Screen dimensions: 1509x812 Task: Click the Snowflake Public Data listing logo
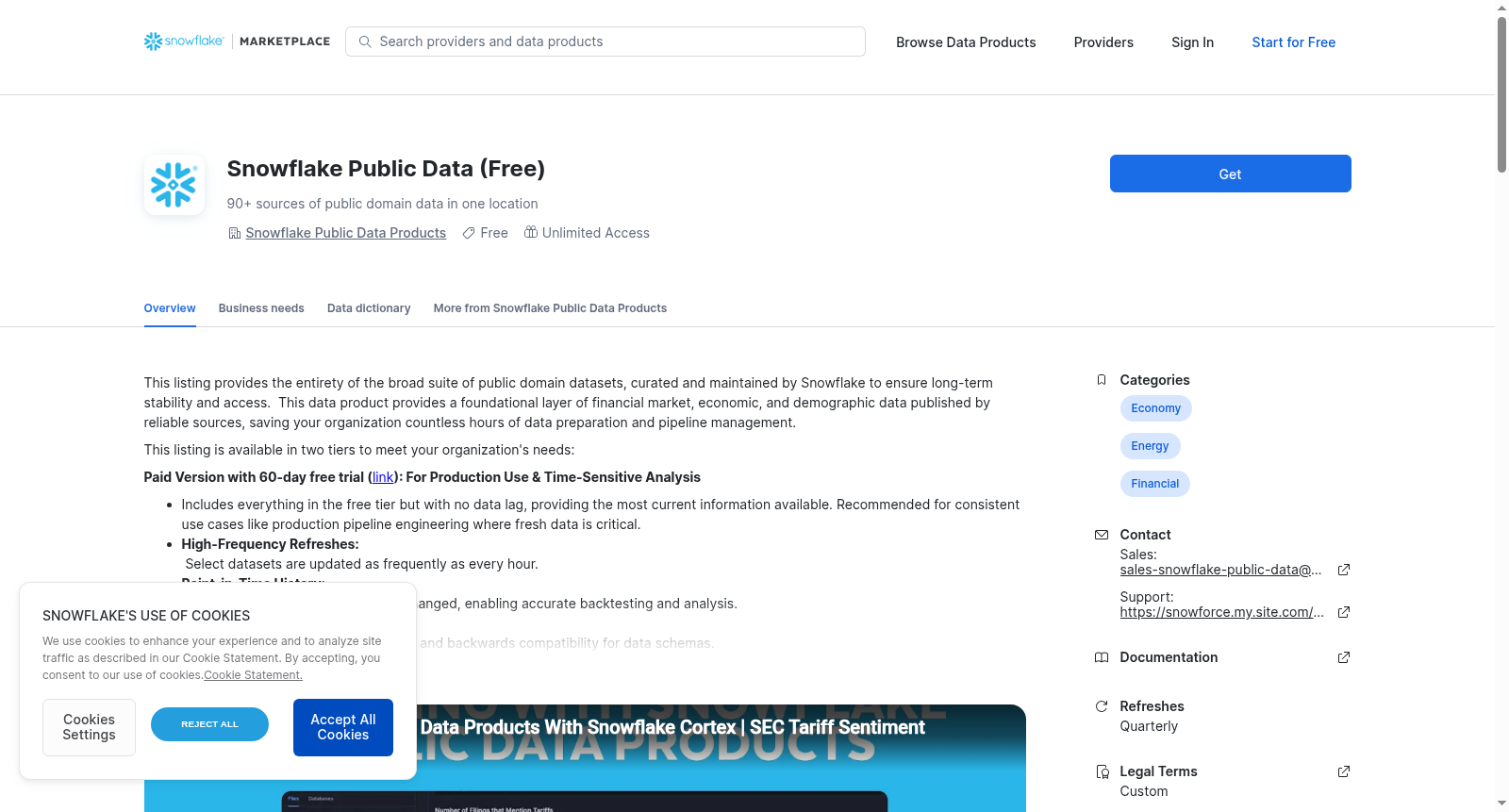tap(174, 185)
